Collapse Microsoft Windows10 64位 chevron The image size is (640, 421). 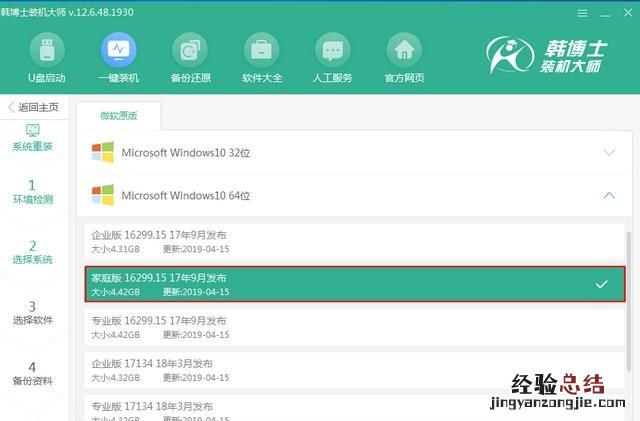coord(609,196)
